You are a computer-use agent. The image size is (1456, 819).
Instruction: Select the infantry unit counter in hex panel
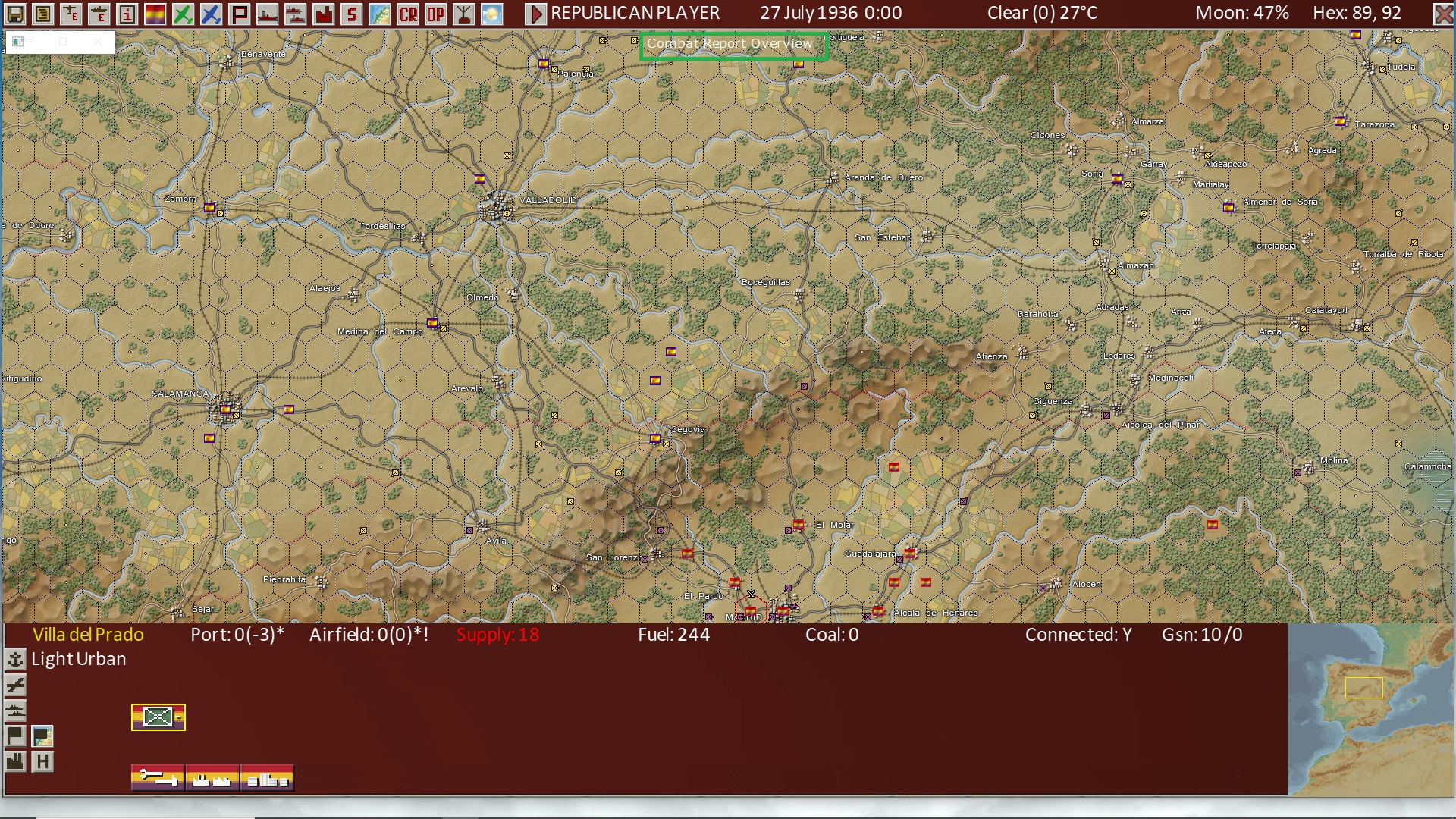point(158,717)
